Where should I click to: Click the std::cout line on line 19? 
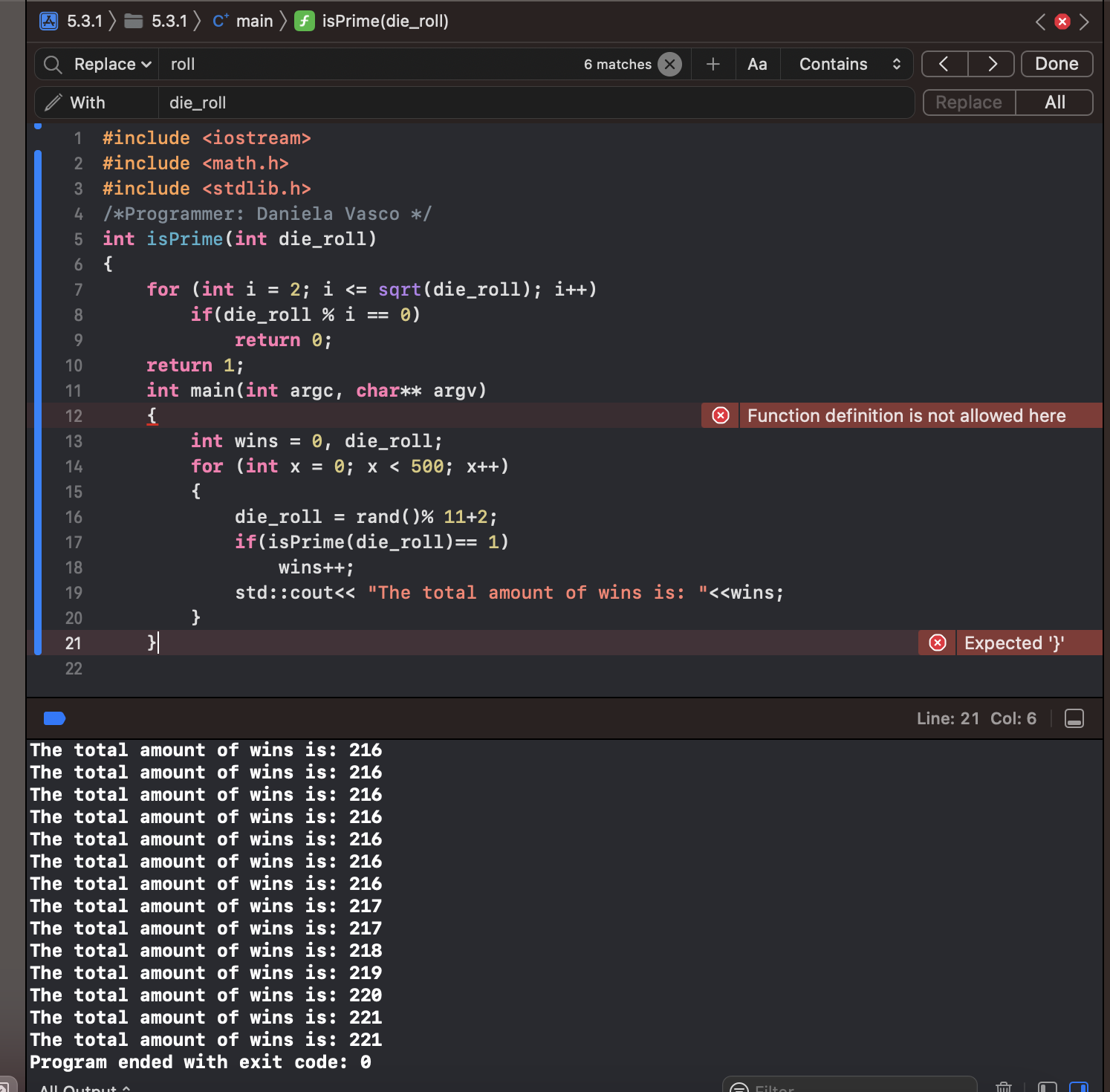click(x=510, y=593)
